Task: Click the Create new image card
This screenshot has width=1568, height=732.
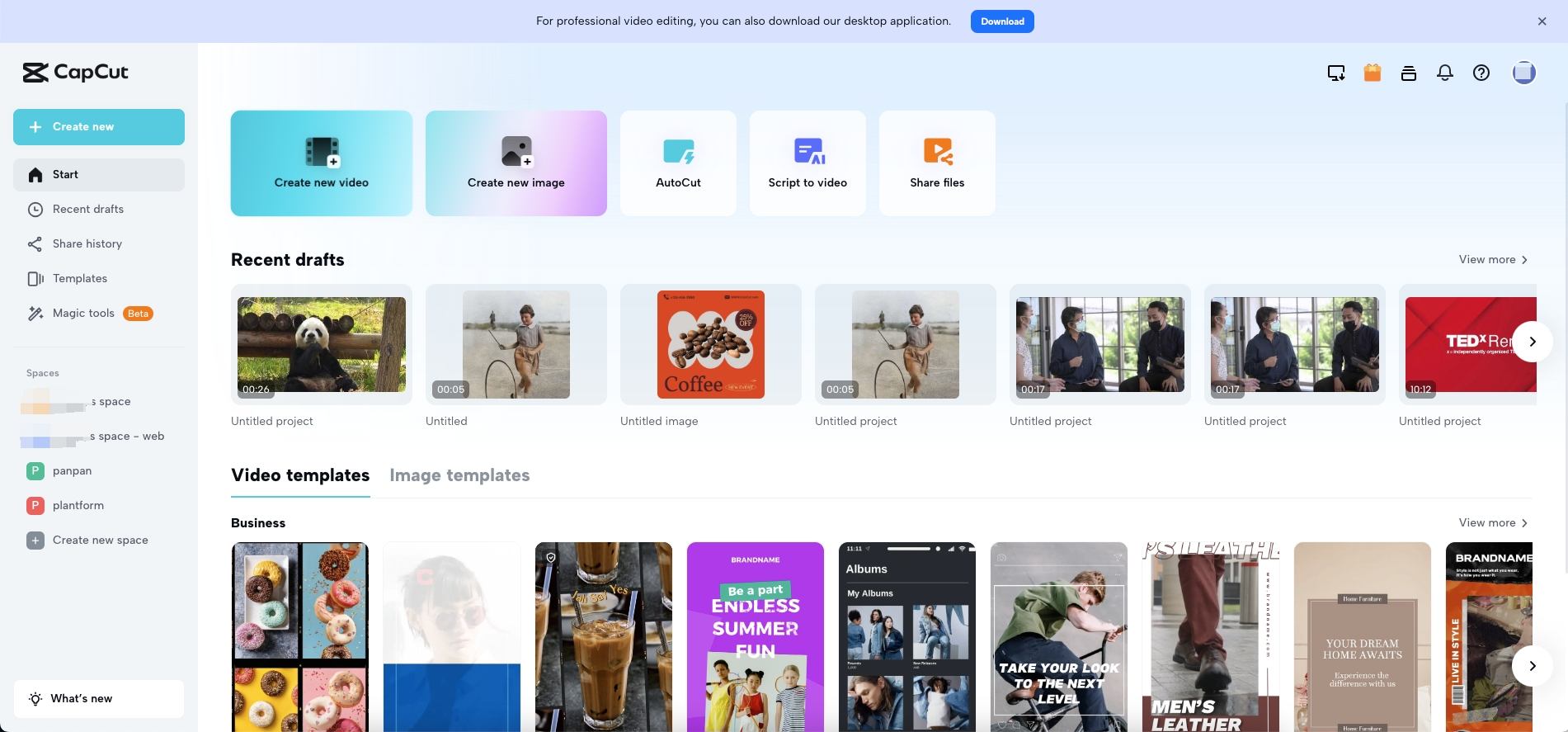Action: point(516,163)
